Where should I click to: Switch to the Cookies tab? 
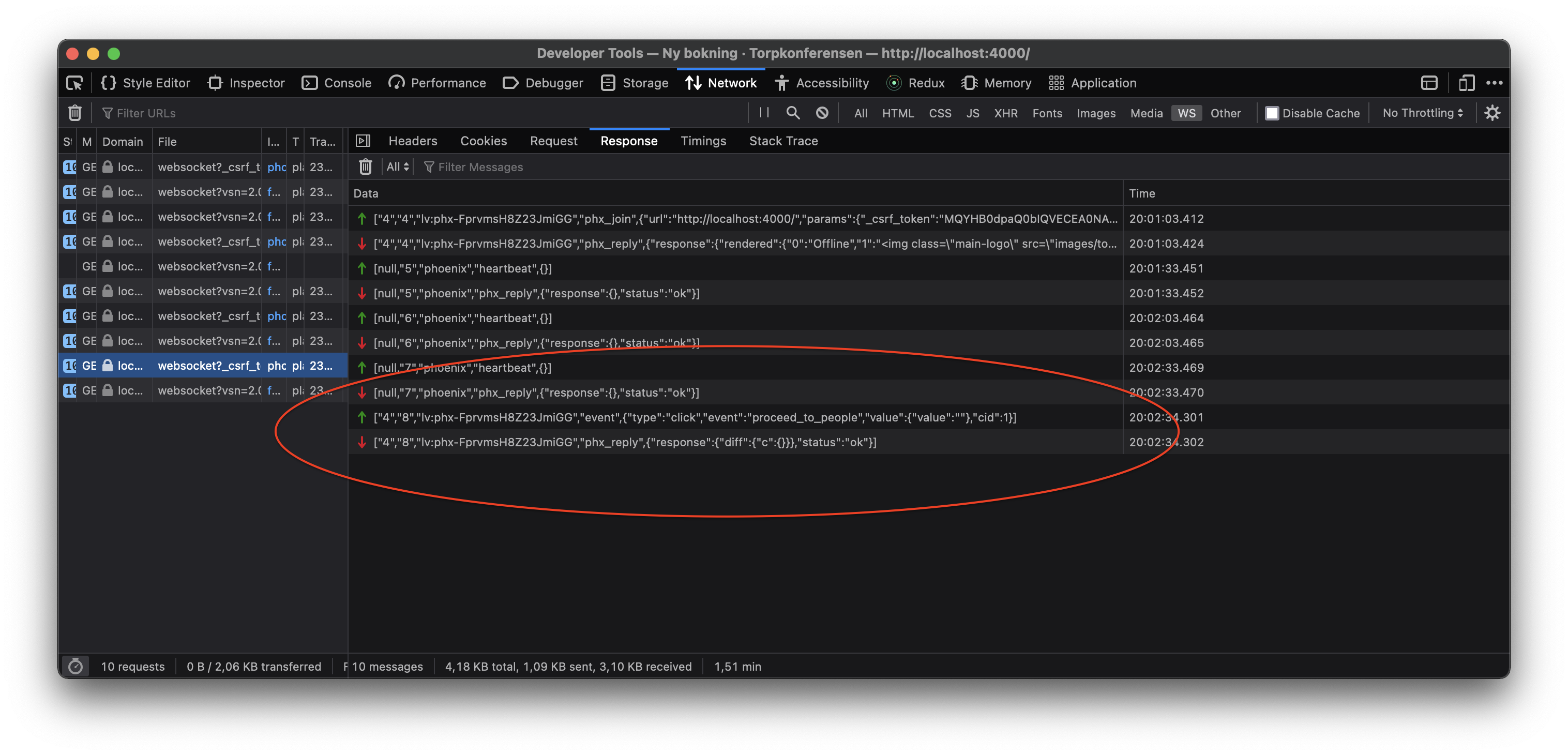click(x=484, y=141)
